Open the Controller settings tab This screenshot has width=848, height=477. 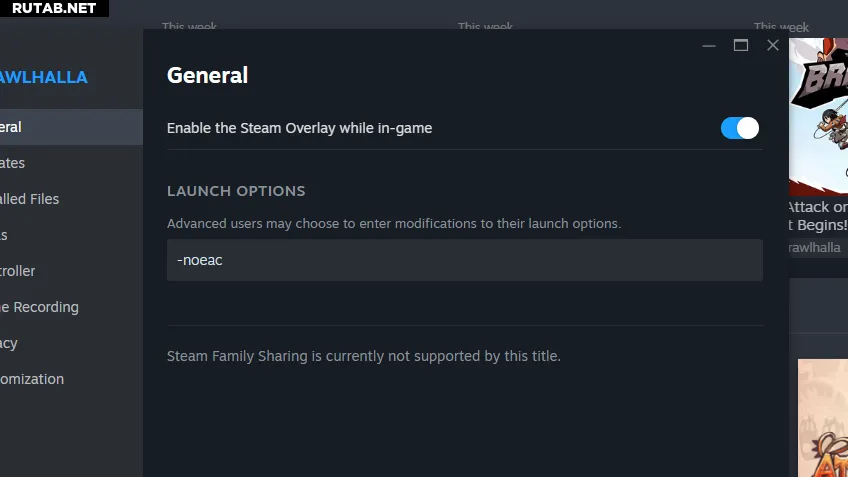(x=18, y=271)
